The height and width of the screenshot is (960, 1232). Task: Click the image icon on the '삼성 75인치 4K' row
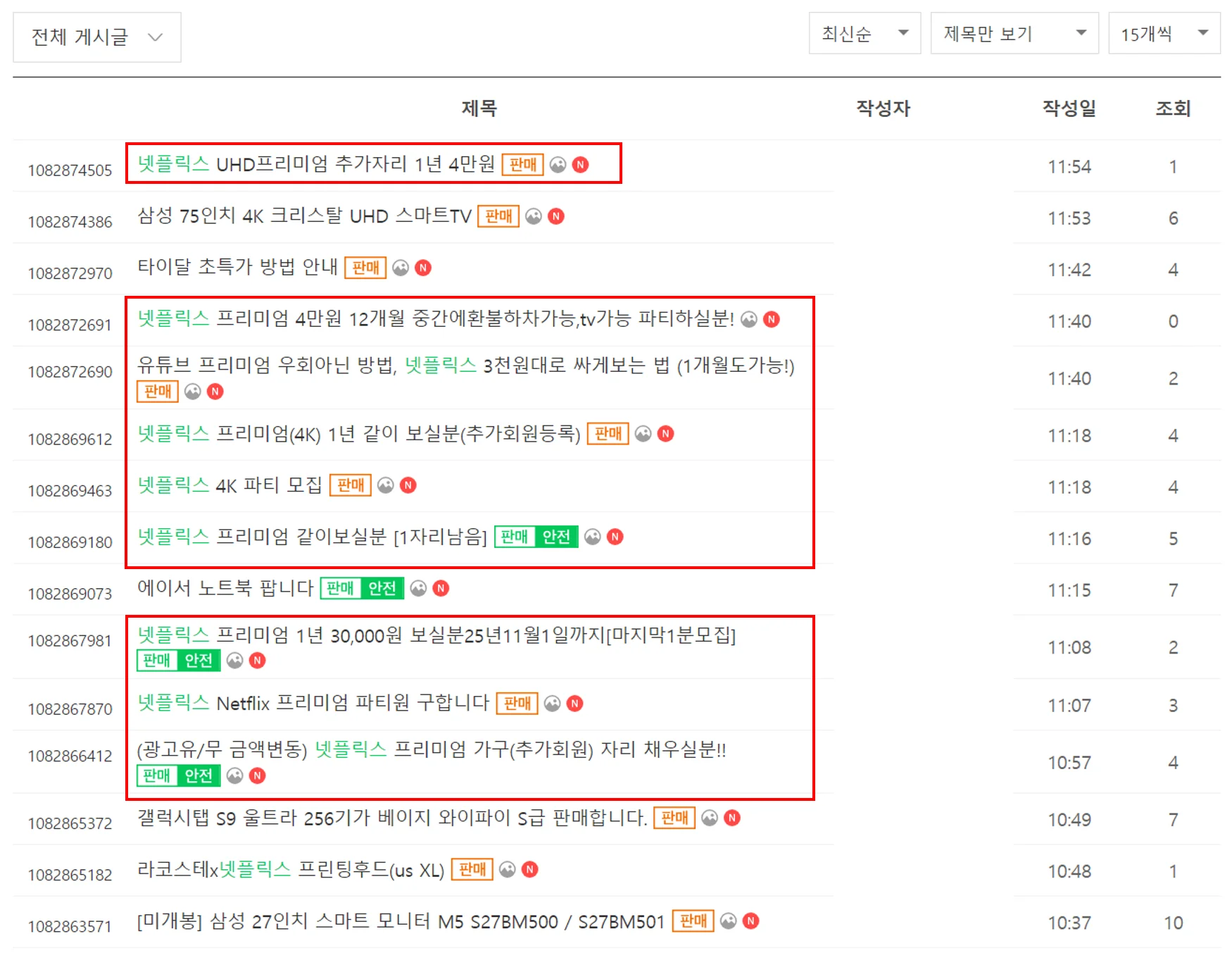pyautogui.click(x=534, y=216)
